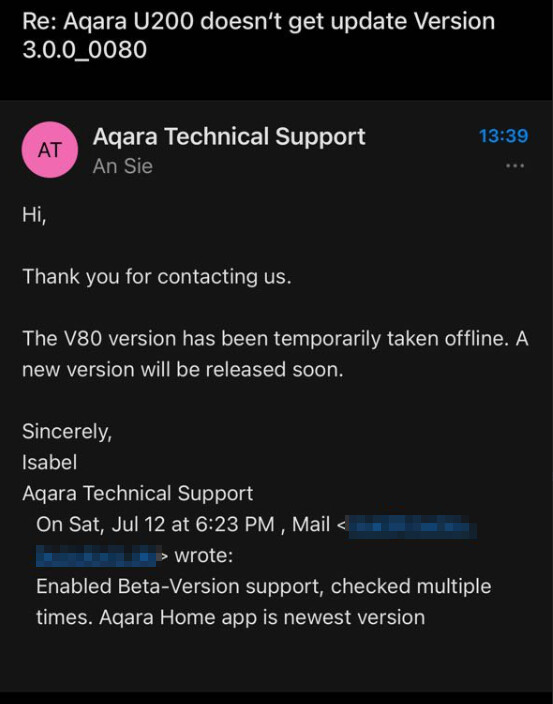The image size is (553, 704).
Task: Tap the 'Thank you for contacting us' line
Action: tap(157, 276)
